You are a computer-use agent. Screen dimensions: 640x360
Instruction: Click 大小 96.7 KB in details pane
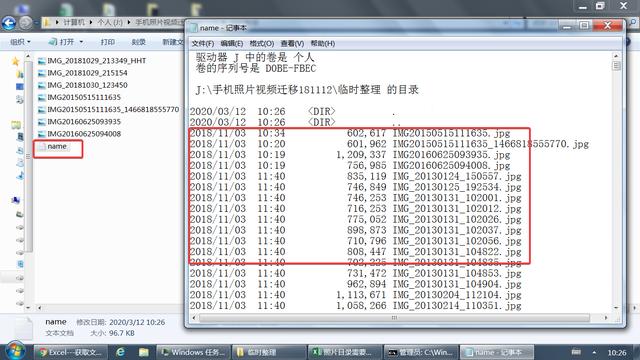pyautogui.click(x=112, y=333)
